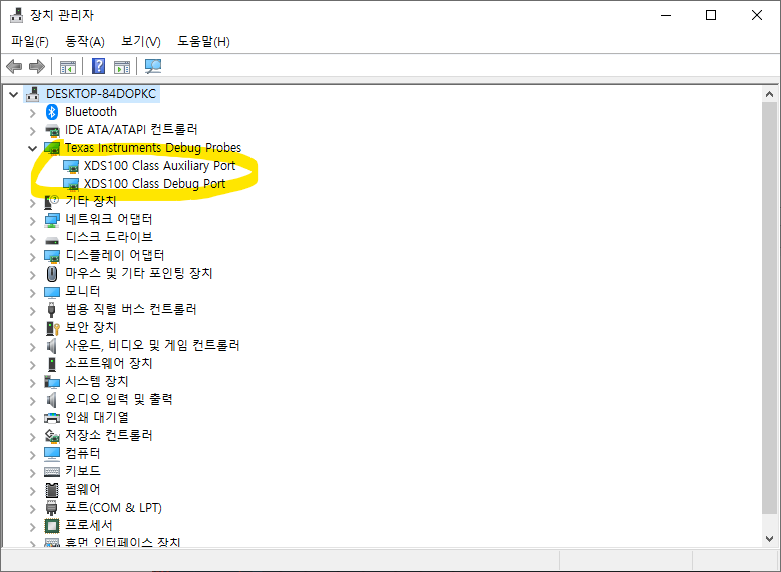This screenshot has width=781, height=572.
Task: Open the 파일(F) menu
Action: [30, 41]
